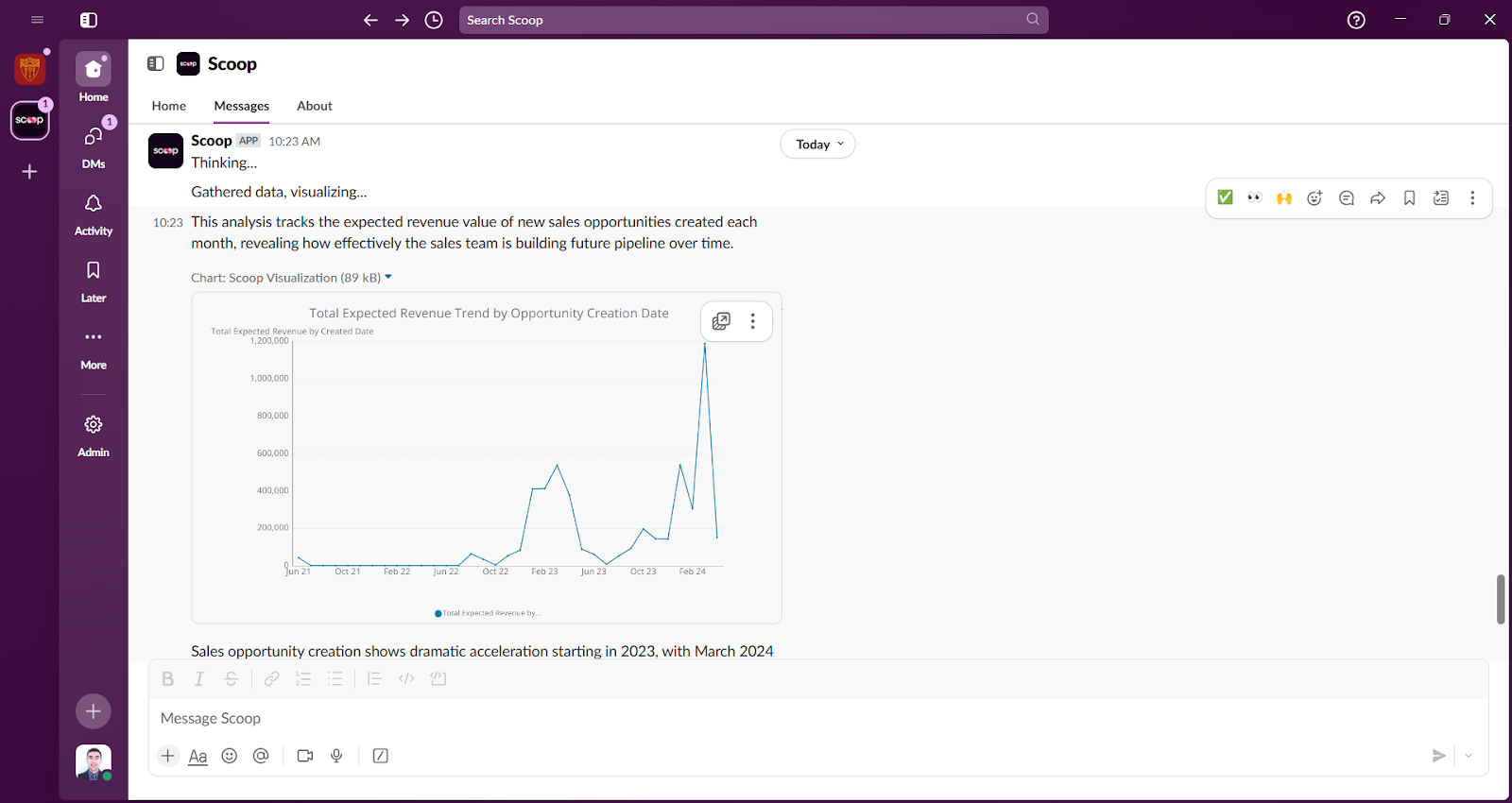Collapse the Chart: Scoop Visualization attachment

pyautogui.click(x=387, y=278)
